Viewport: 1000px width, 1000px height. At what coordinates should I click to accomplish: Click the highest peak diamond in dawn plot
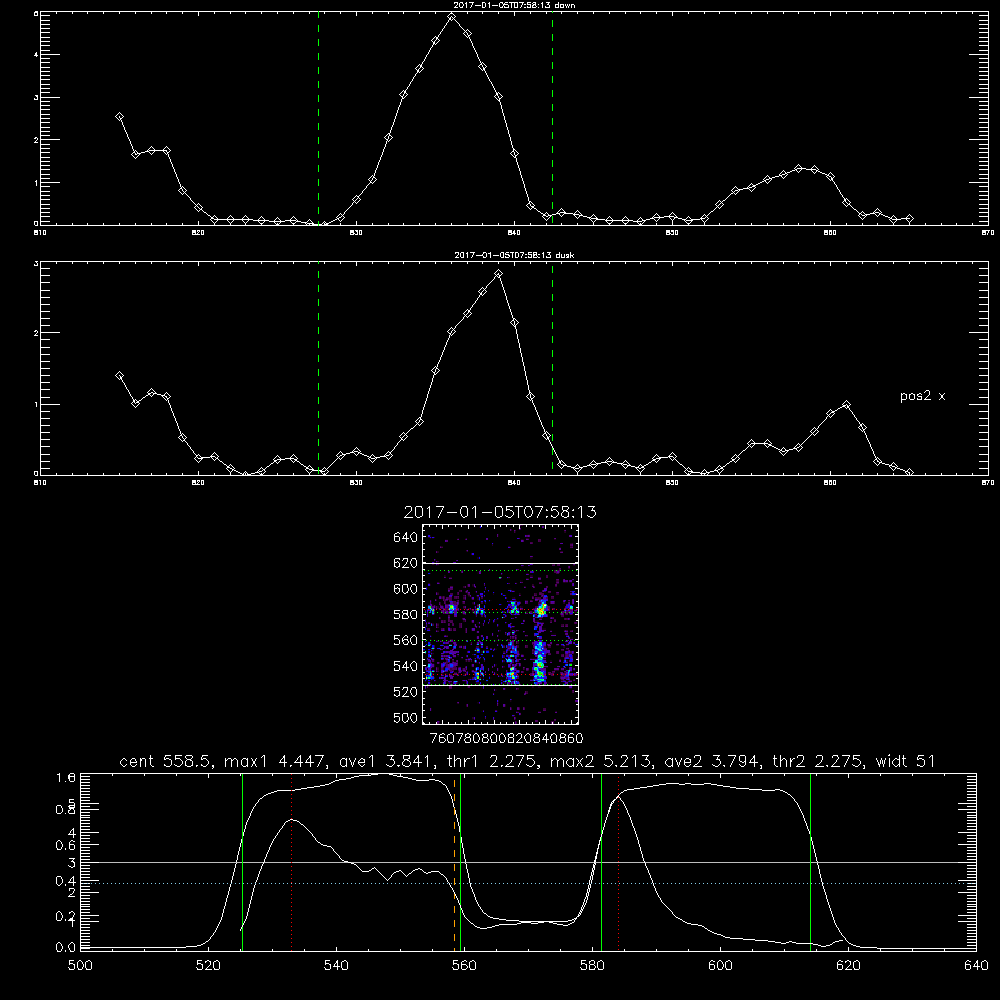click(x=452, y=17)
